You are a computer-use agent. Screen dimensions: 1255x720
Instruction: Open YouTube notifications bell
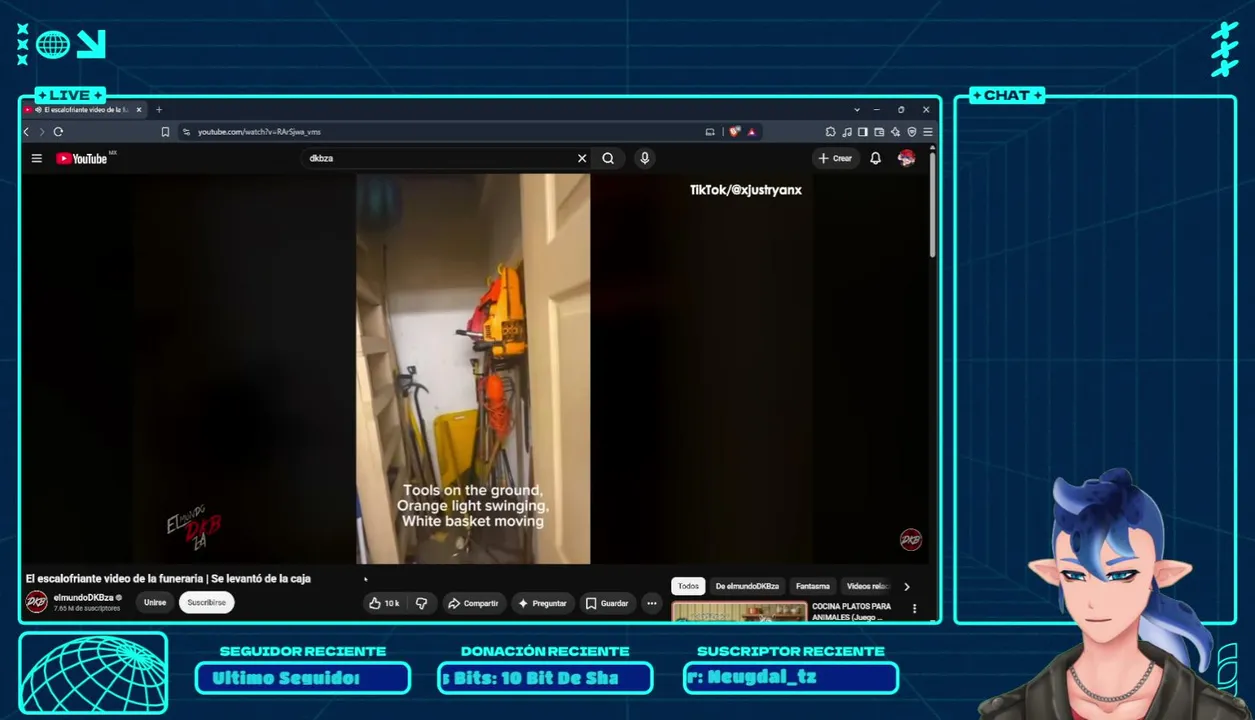tap(875, 158)
